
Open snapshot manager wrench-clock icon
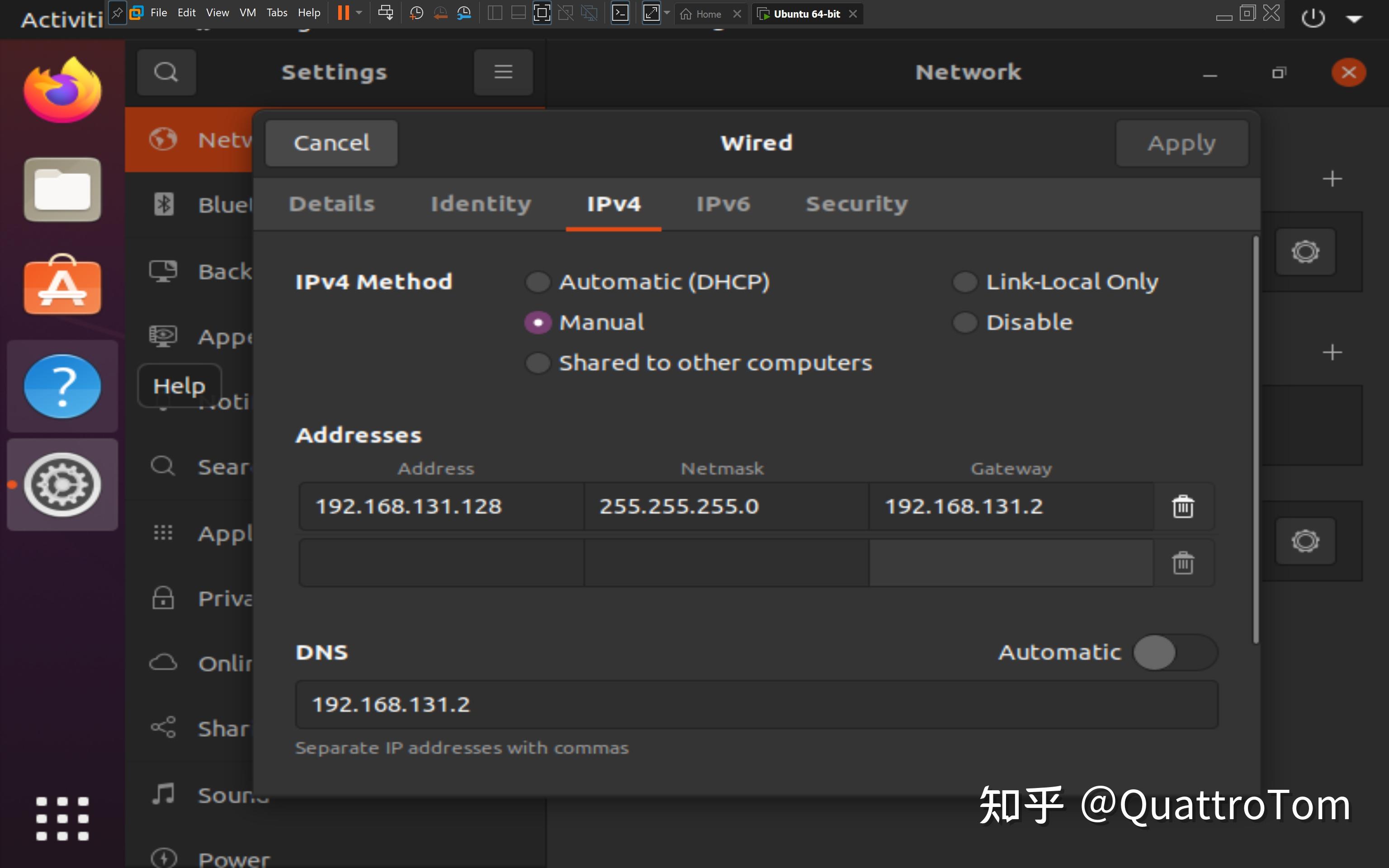tap(464, 13)
